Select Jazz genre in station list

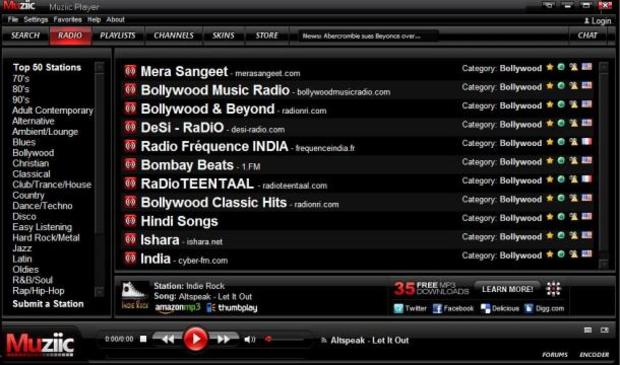pos(22,248)
